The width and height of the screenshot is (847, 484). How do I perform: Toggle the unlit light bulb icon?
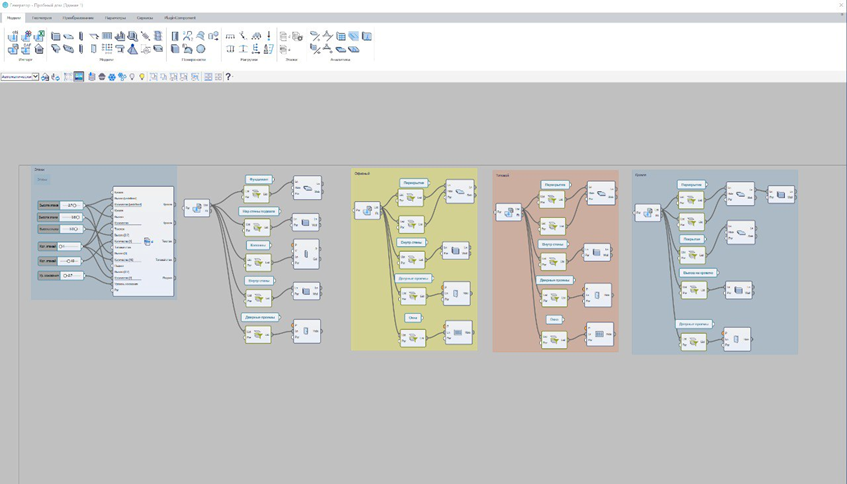point(132,77)
